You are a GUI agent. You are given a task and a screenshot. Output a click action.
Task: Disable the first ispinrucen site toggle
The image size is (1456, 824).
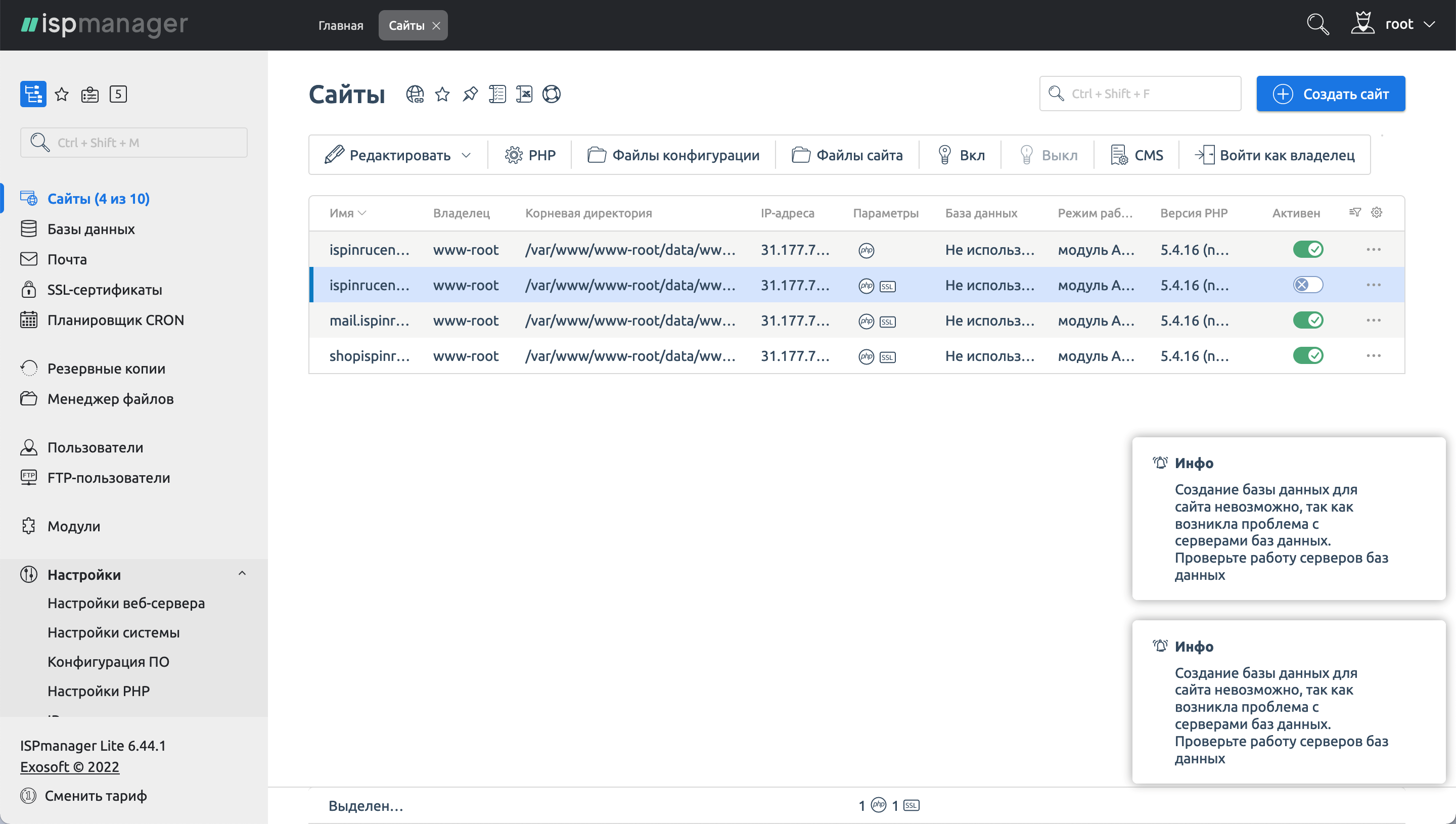1308,249
